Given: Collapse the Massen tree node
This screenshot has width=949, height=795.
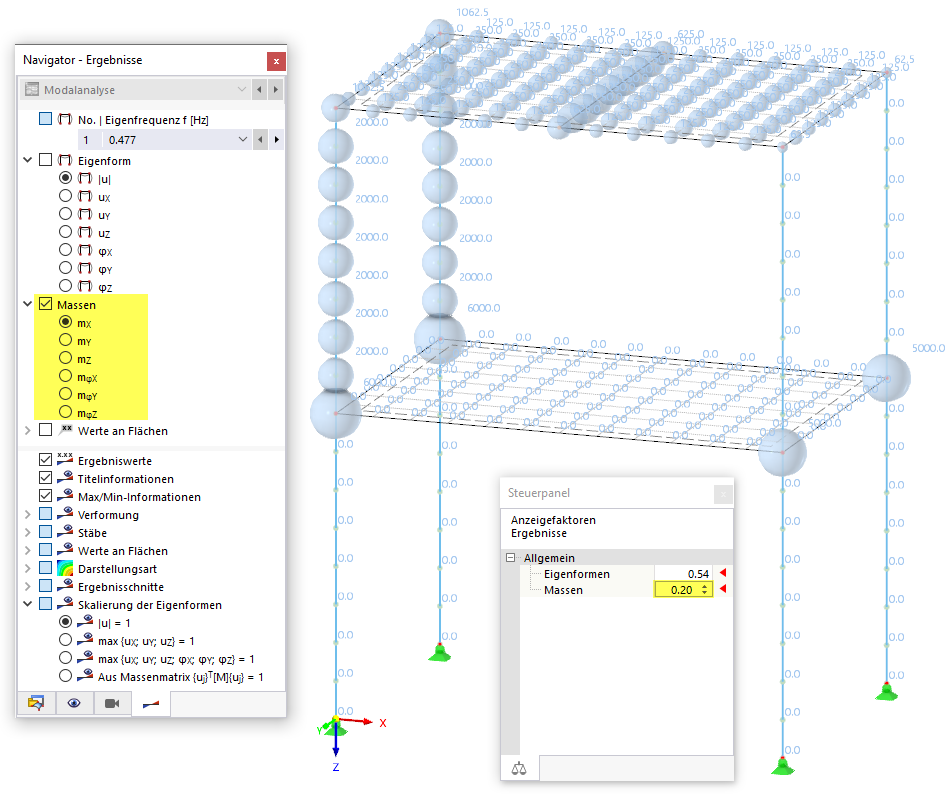Looking at the screenshot, I should tap(27, 304).
